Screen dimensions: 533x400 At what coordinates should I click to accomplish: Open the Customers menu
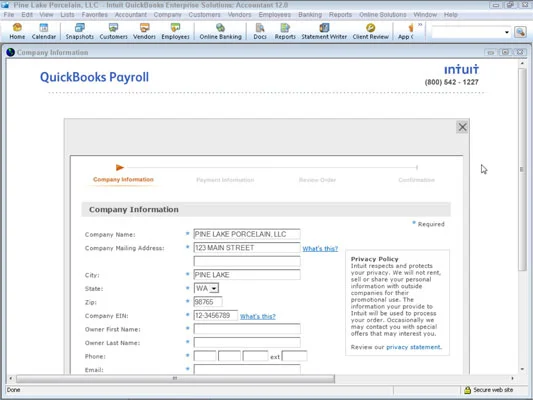204,15
